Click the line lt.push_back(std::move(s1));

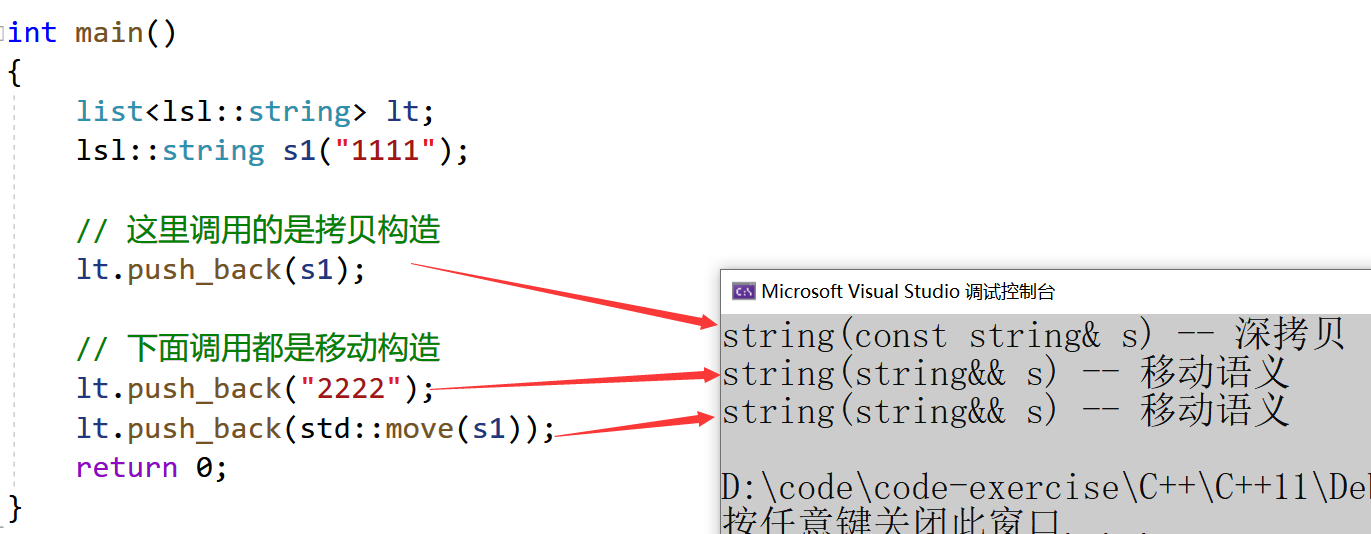pyautogui.click(x=315, y=428)
